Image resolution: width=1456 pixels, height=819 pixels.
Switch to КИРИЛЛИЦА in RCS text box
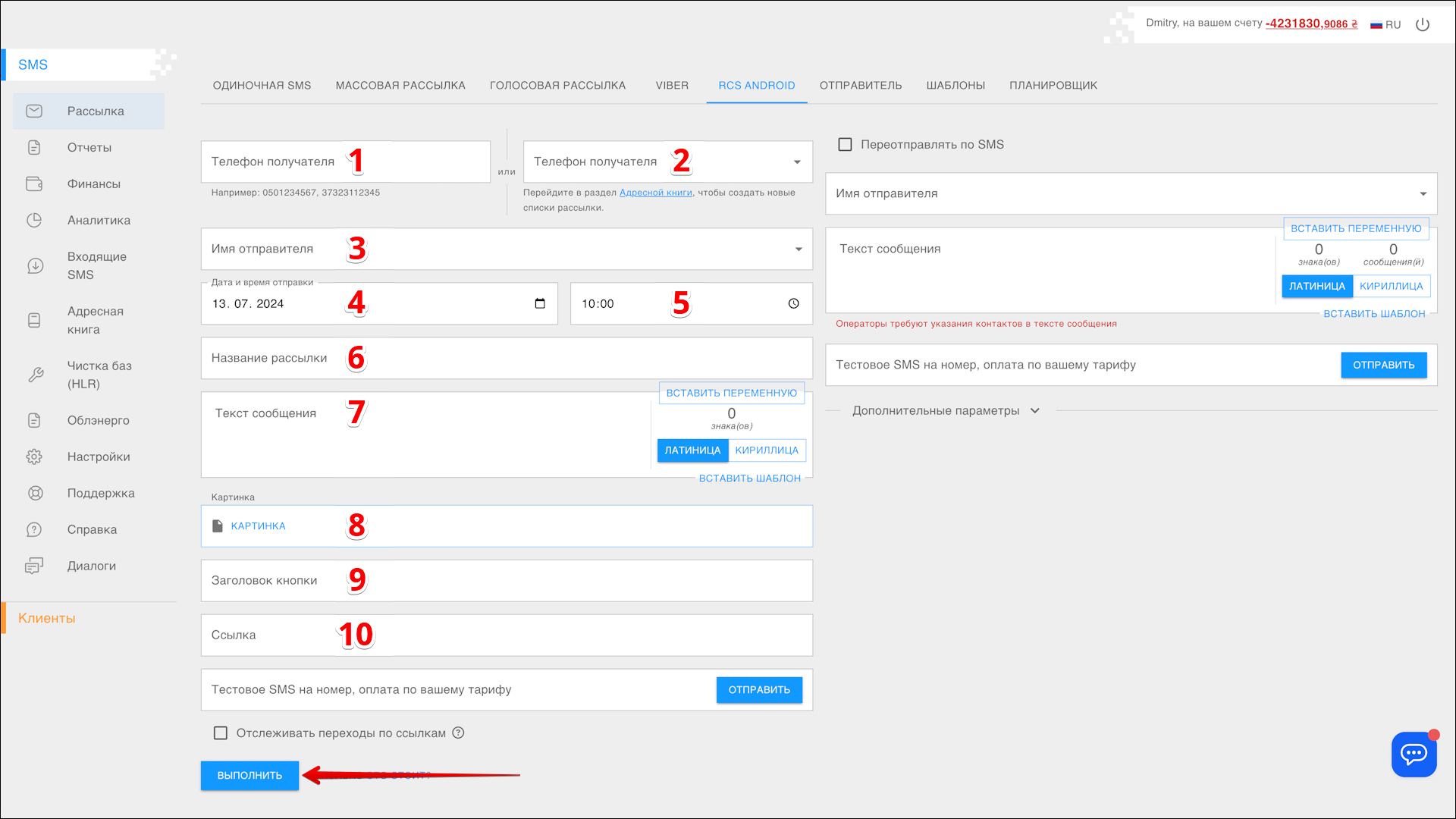(x=766, y=450)
